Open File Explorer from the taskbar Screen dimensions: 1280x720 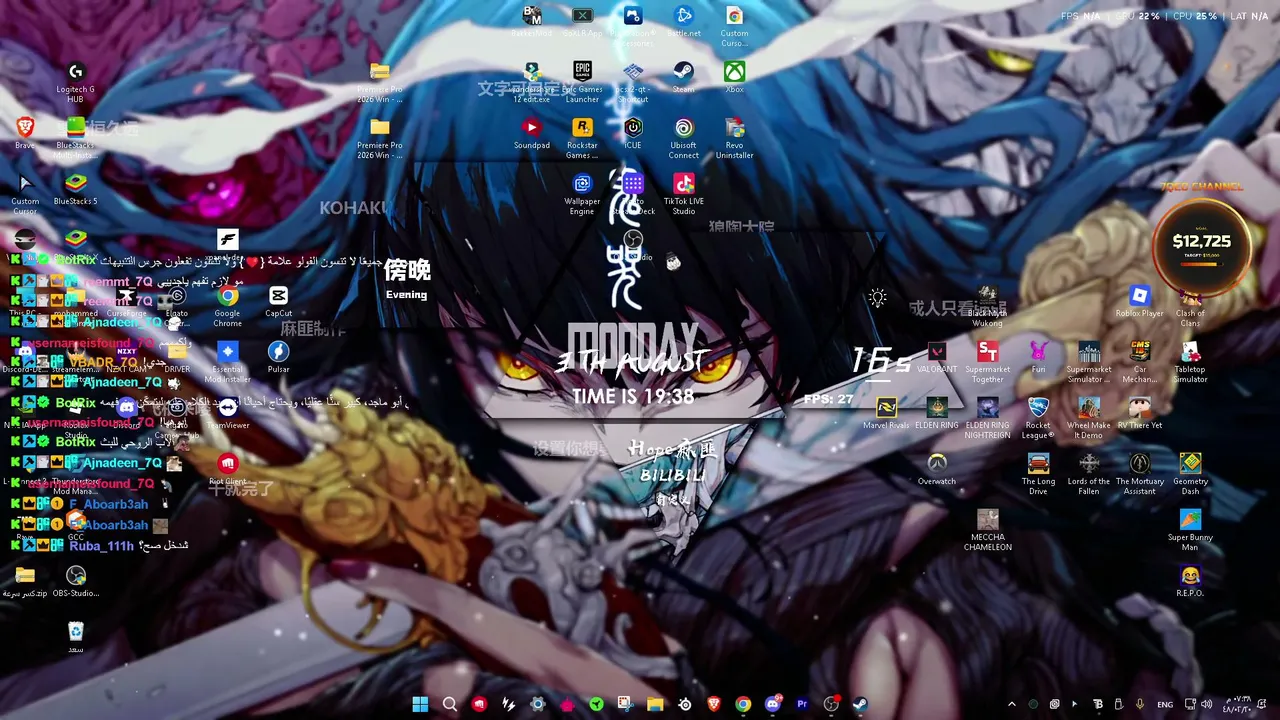point(655,704)
